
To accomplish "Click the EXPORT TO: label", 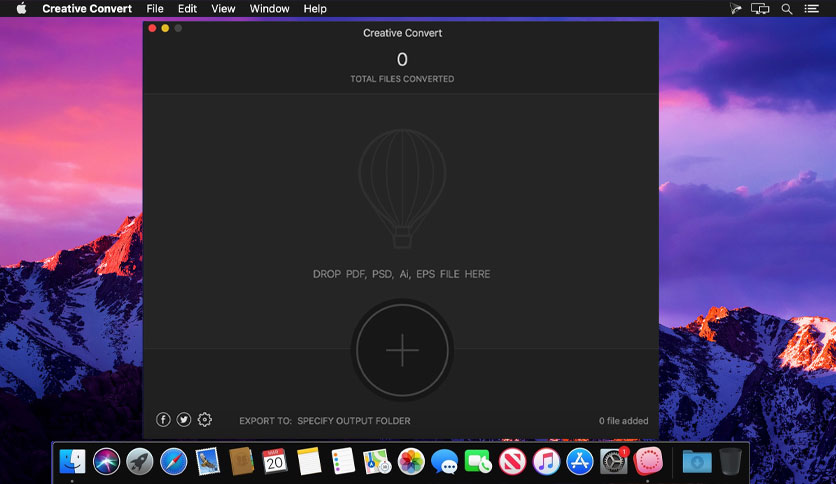I will click(266, 421).
